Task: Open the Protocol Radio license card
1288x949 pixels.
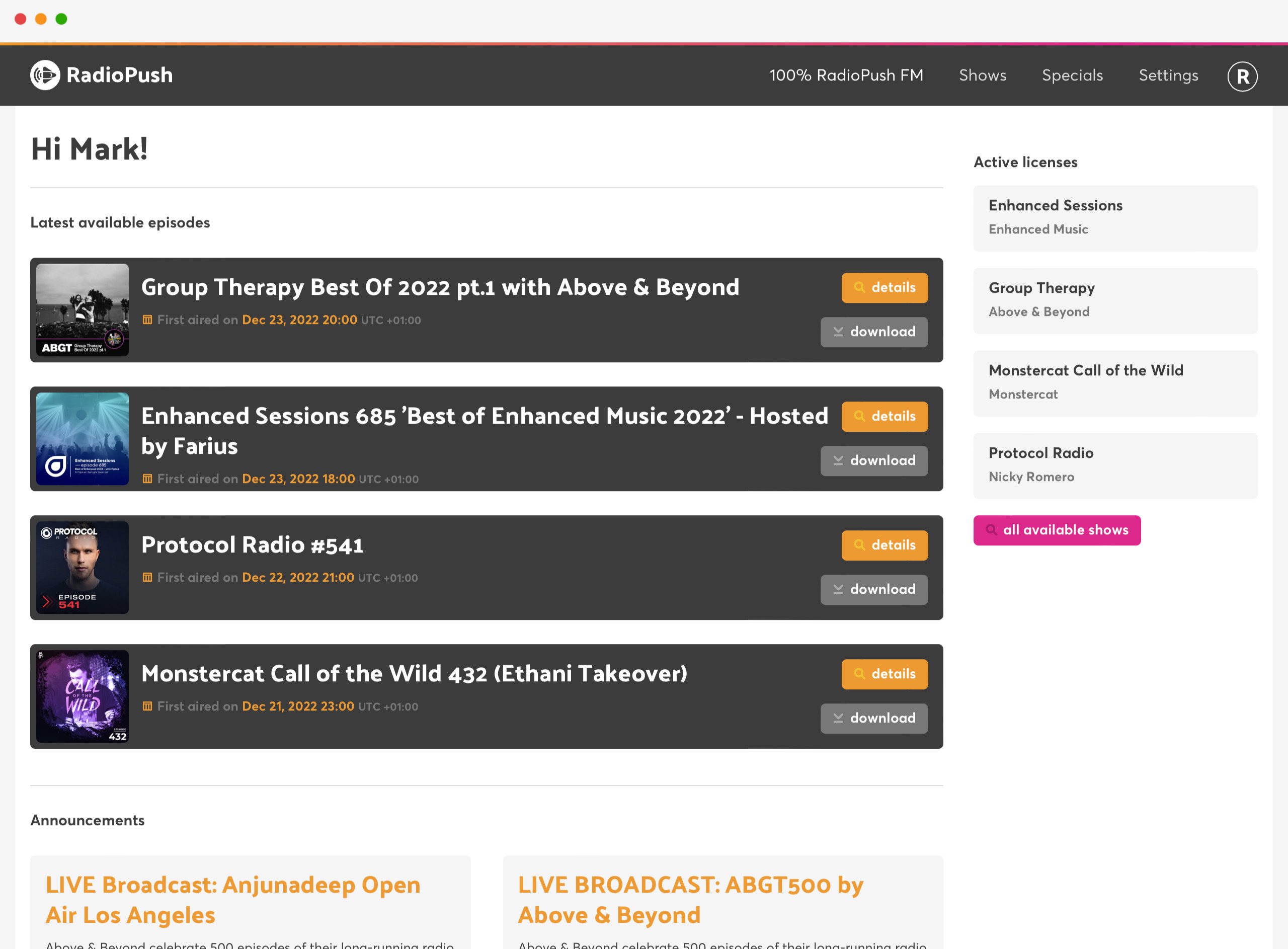Action: 1114,465
